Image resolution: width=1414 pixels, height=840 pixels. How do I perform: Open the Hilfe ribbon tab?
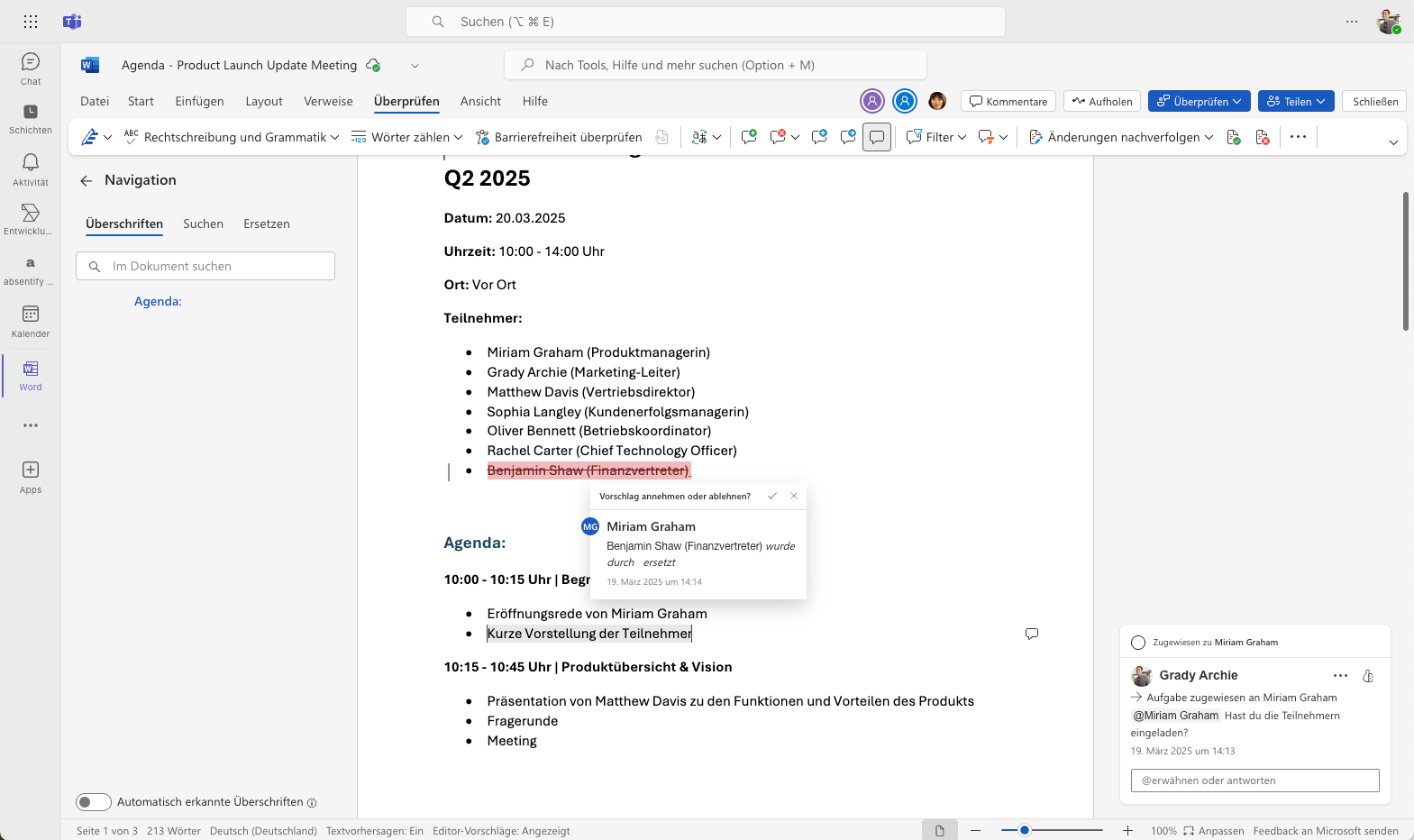[535, 101]
